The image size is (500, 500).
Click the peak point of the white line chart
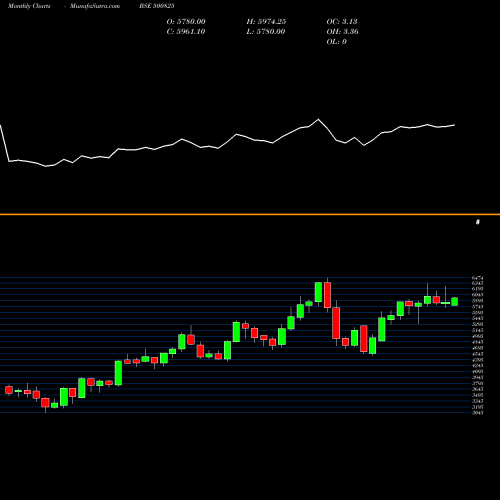(318, 119)
